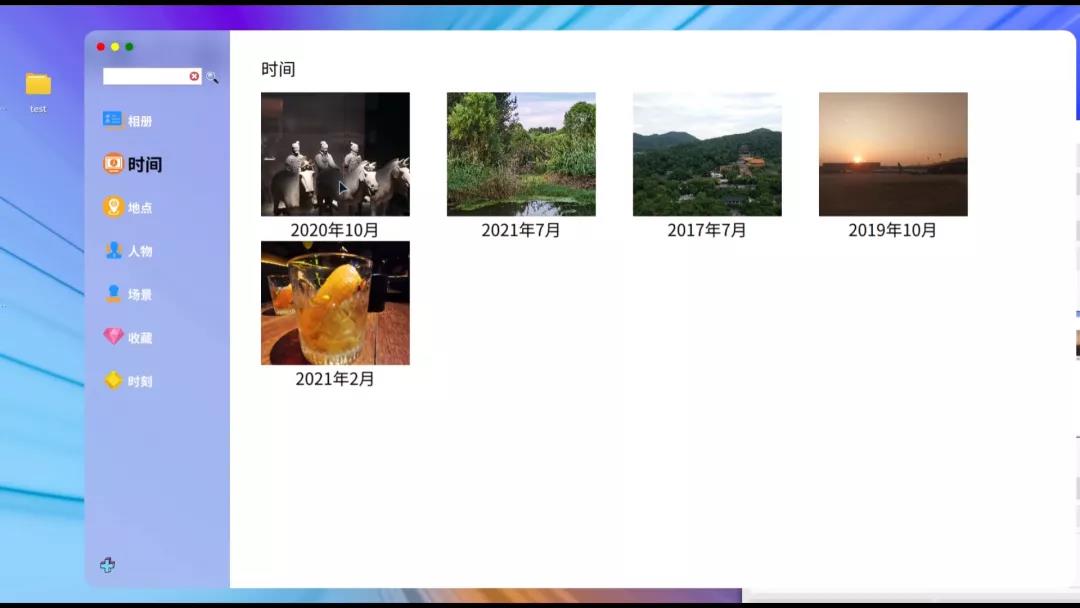View photos from 2017年7月
Viewport: 1080px width, 608px height.
707,154
